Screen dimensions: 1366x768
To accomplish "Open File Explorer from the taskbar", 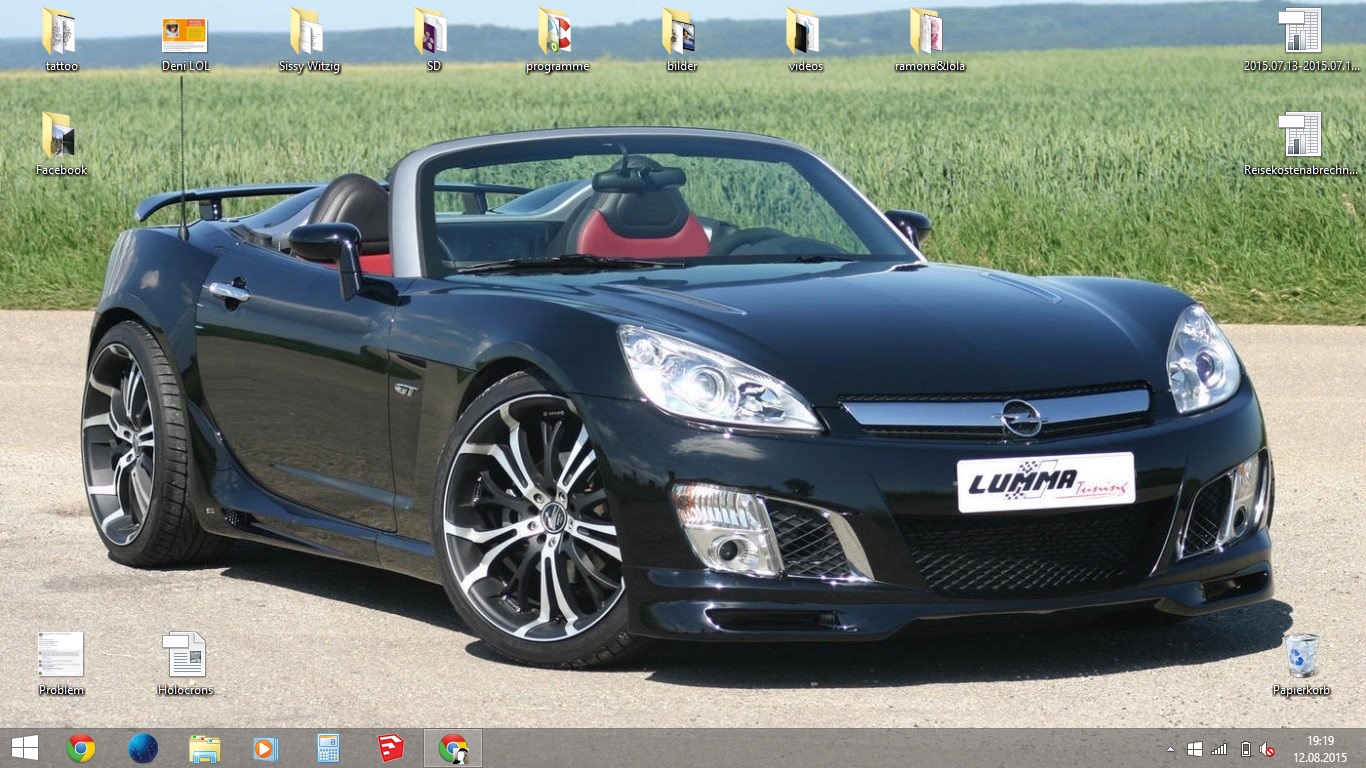I will point(205,748).
